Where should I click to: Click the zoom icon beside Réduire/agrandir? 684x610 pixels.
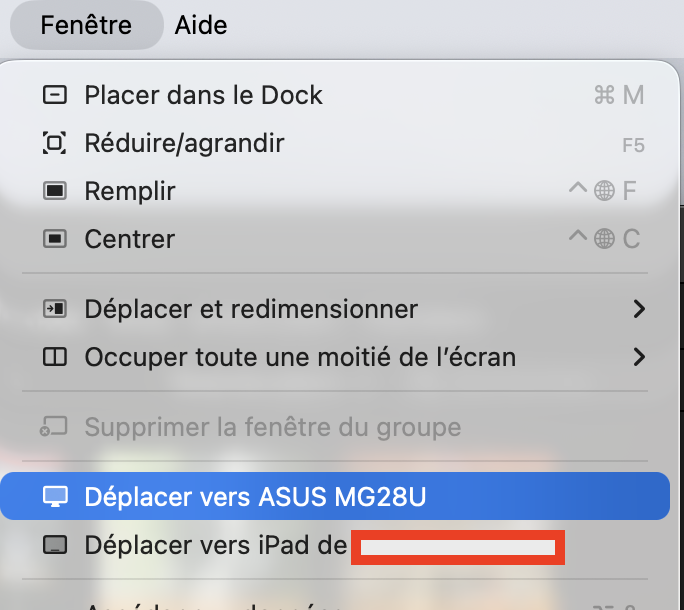[55, 143]
